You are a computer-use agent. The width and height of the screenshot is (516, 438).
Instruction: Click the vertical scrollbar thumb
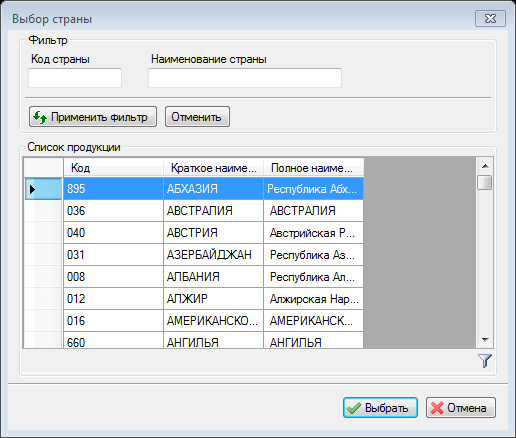(485, 182)
